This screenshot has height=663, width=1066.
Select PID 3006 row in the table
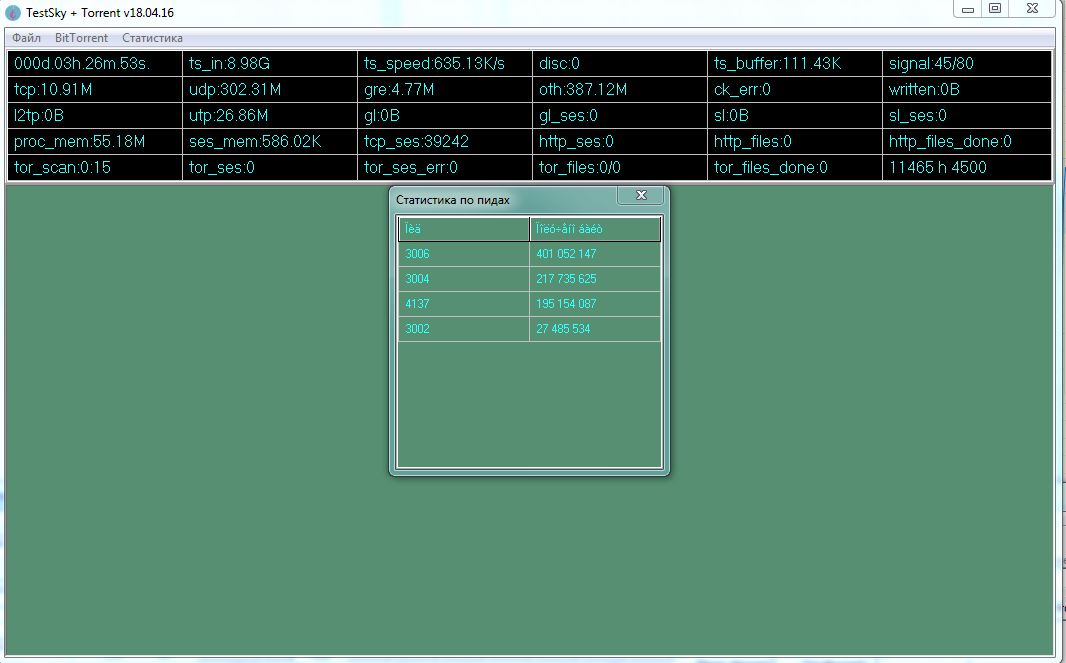(x=463, y=254)
